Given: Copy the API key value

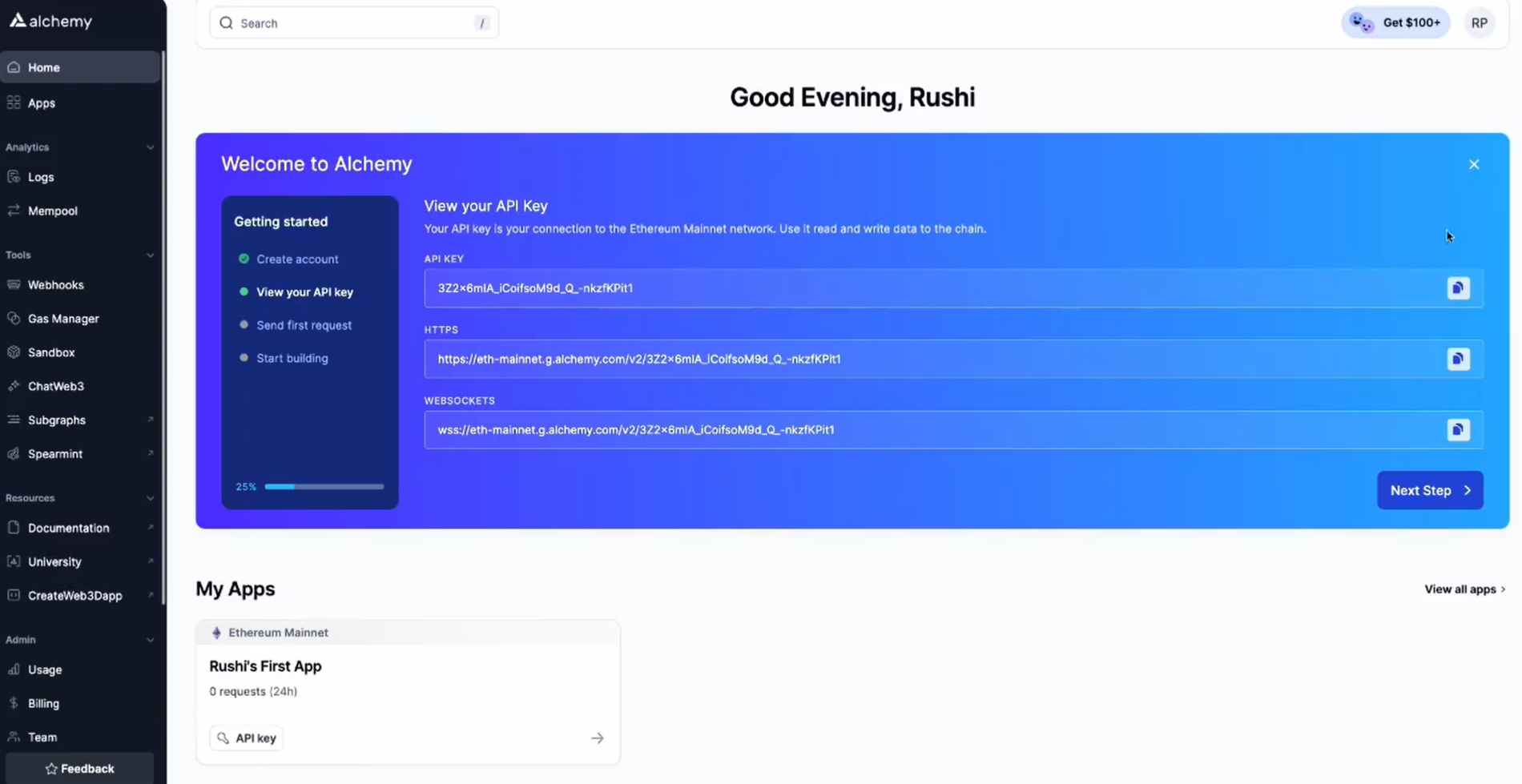Looking at the screenshot, I should (1458, 288).
